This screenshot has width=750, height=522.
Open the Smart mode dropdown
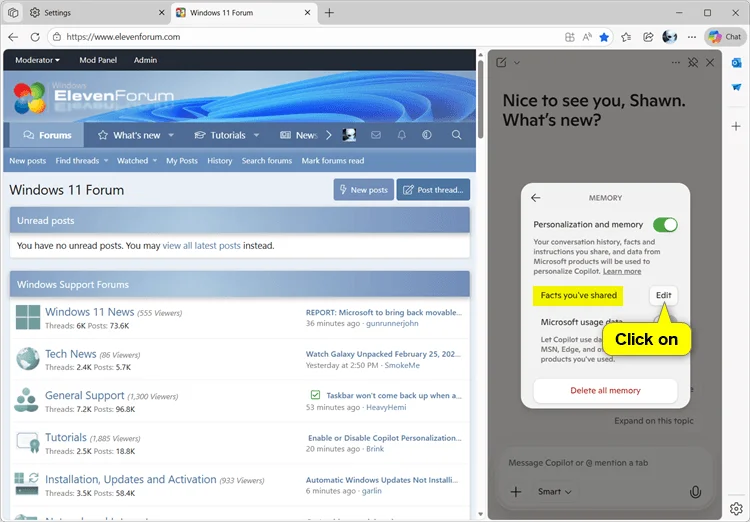click(554, 491)
